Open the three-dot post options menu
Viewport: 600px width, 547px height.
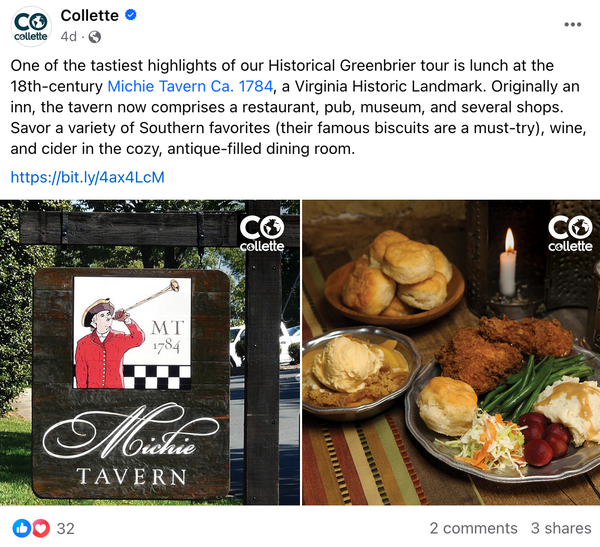point(572,24)
